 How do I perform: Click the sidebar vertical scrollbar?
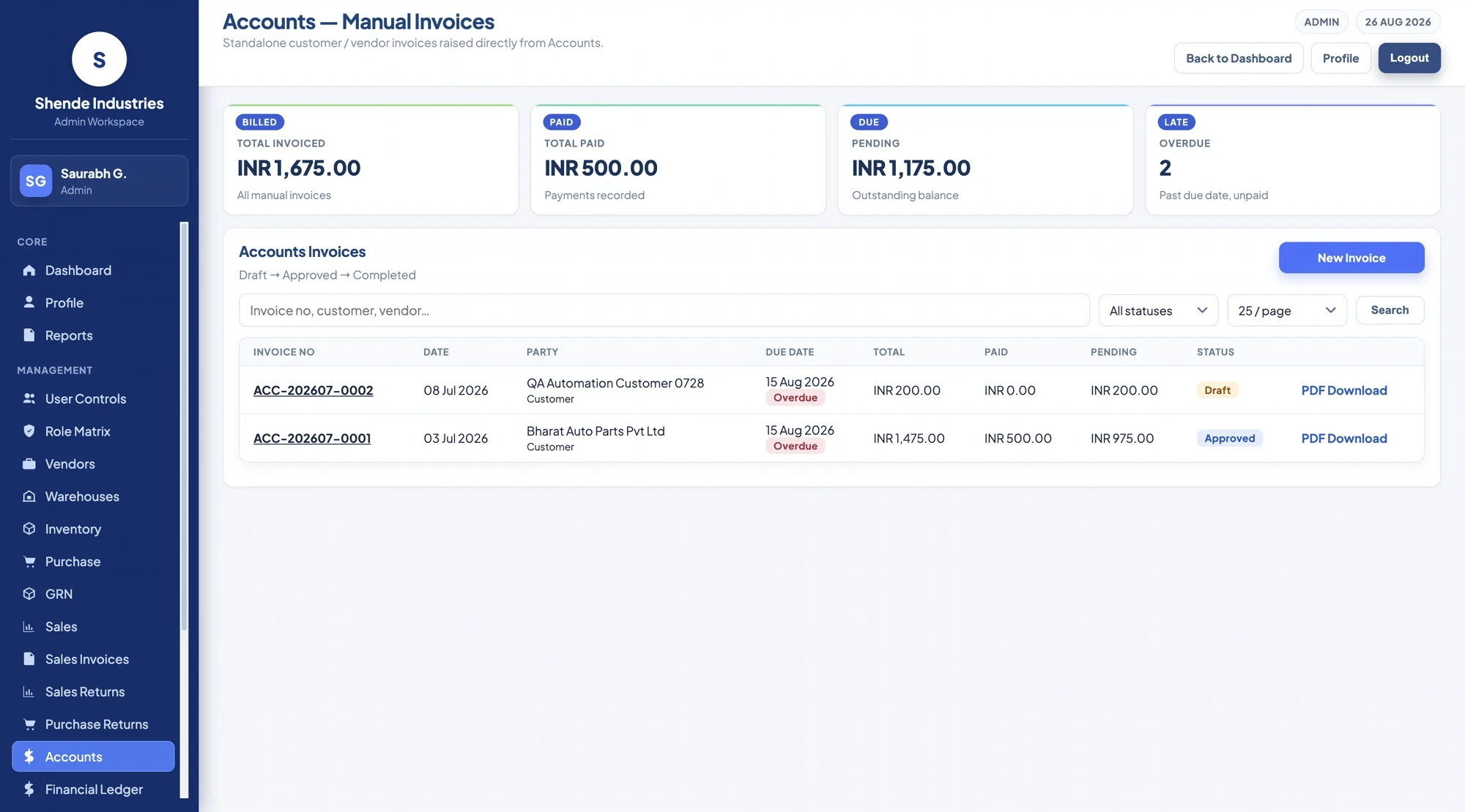click(x=184, y=426)
